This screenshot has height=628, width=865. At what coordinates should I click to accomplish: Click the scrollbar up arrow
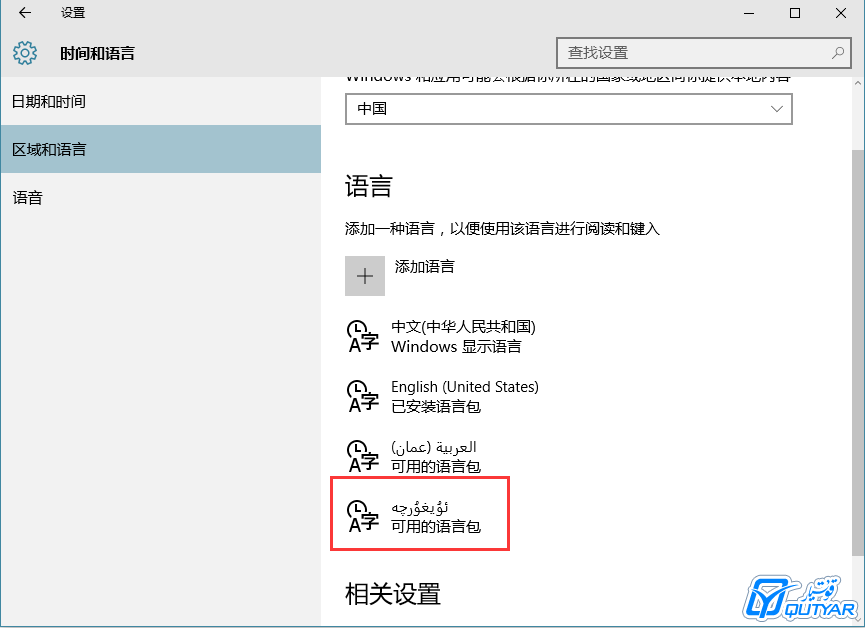tap(857, 83)
